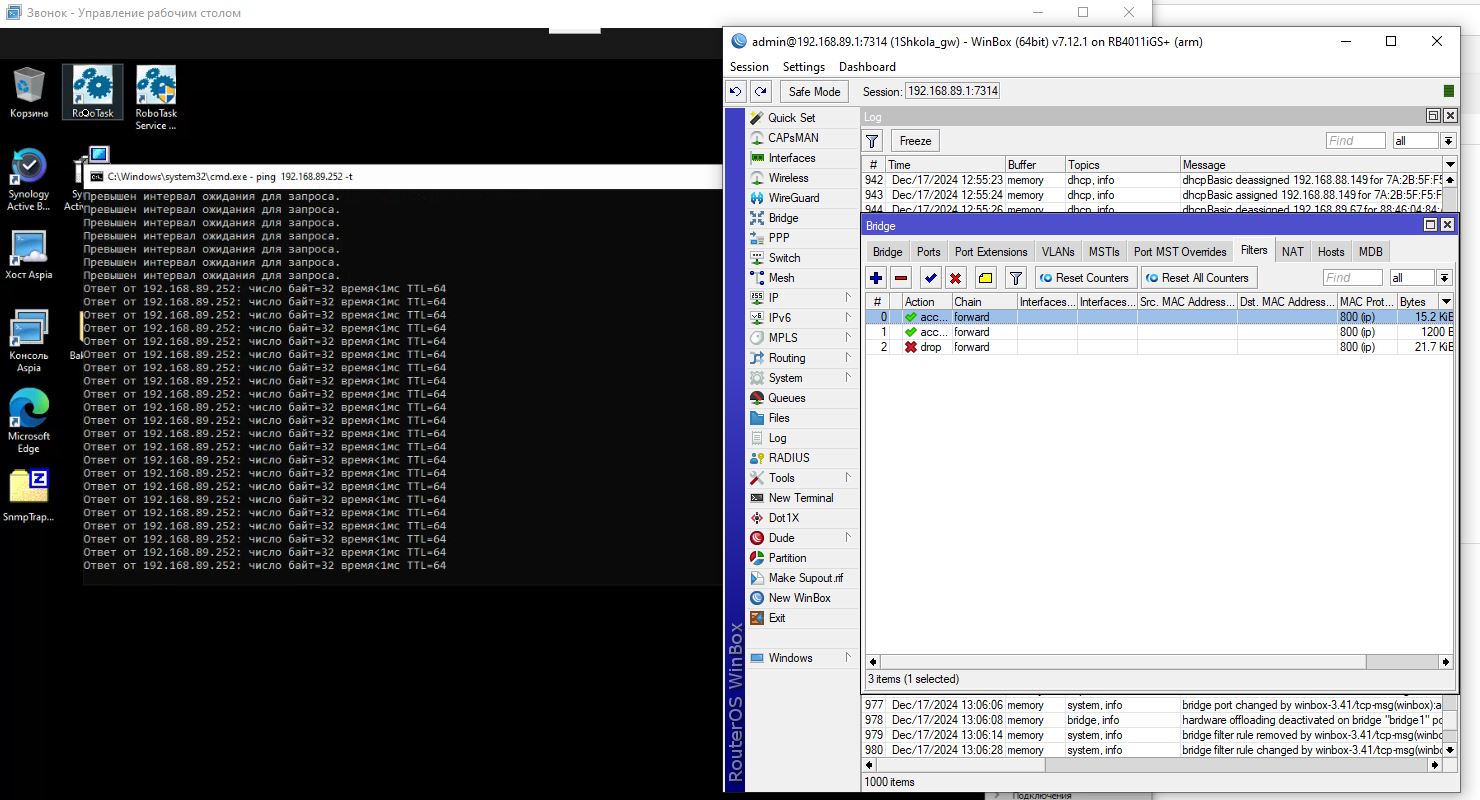Switch to the VLANs tab
Image resolution: width=1480 pixels, height=800 pixels.
coord(1058,252)
